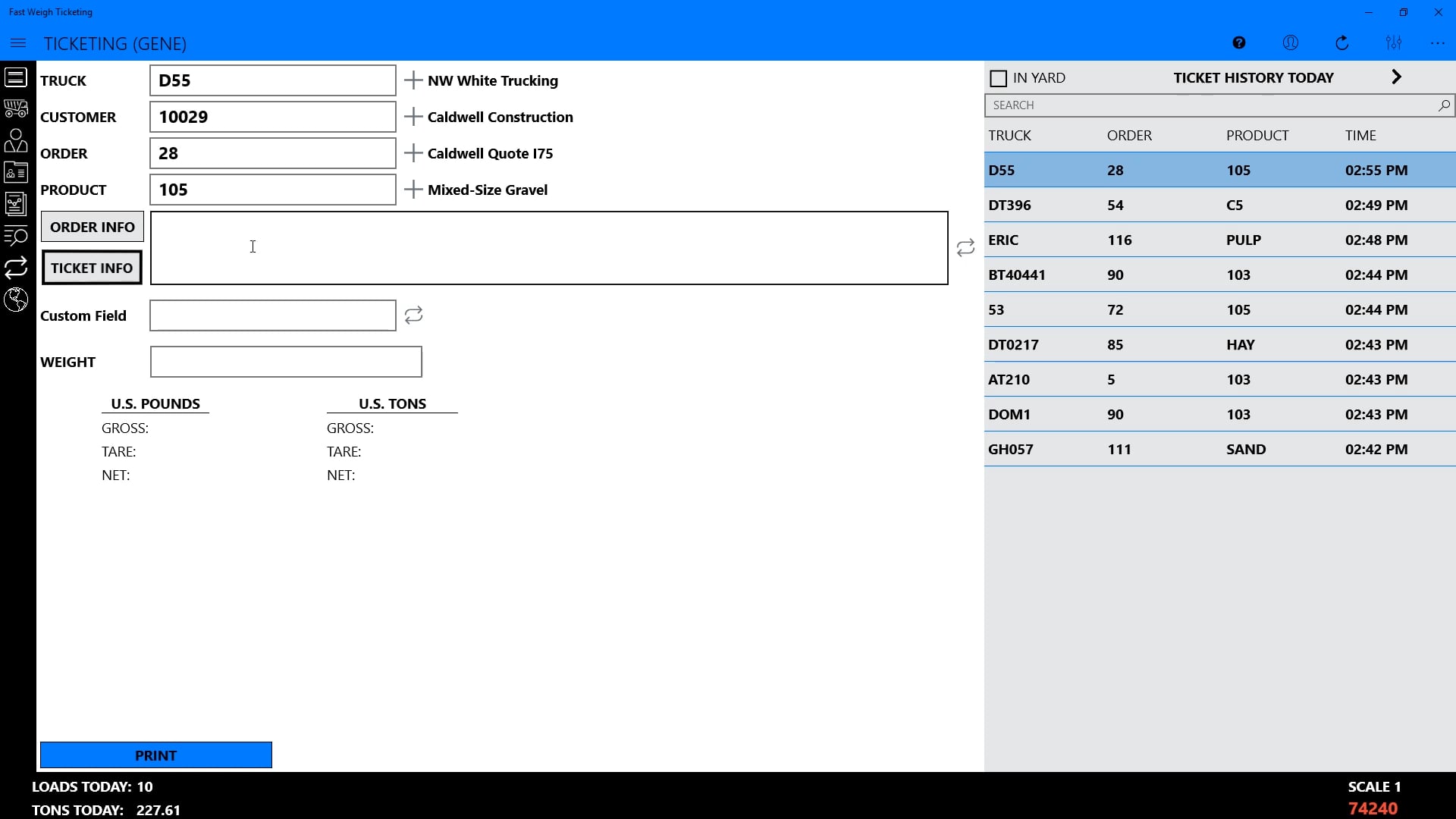The width and height of the screenshot is (1456, 819).
Task: Open the more options ellipsis
Action: coord(1438,43)
